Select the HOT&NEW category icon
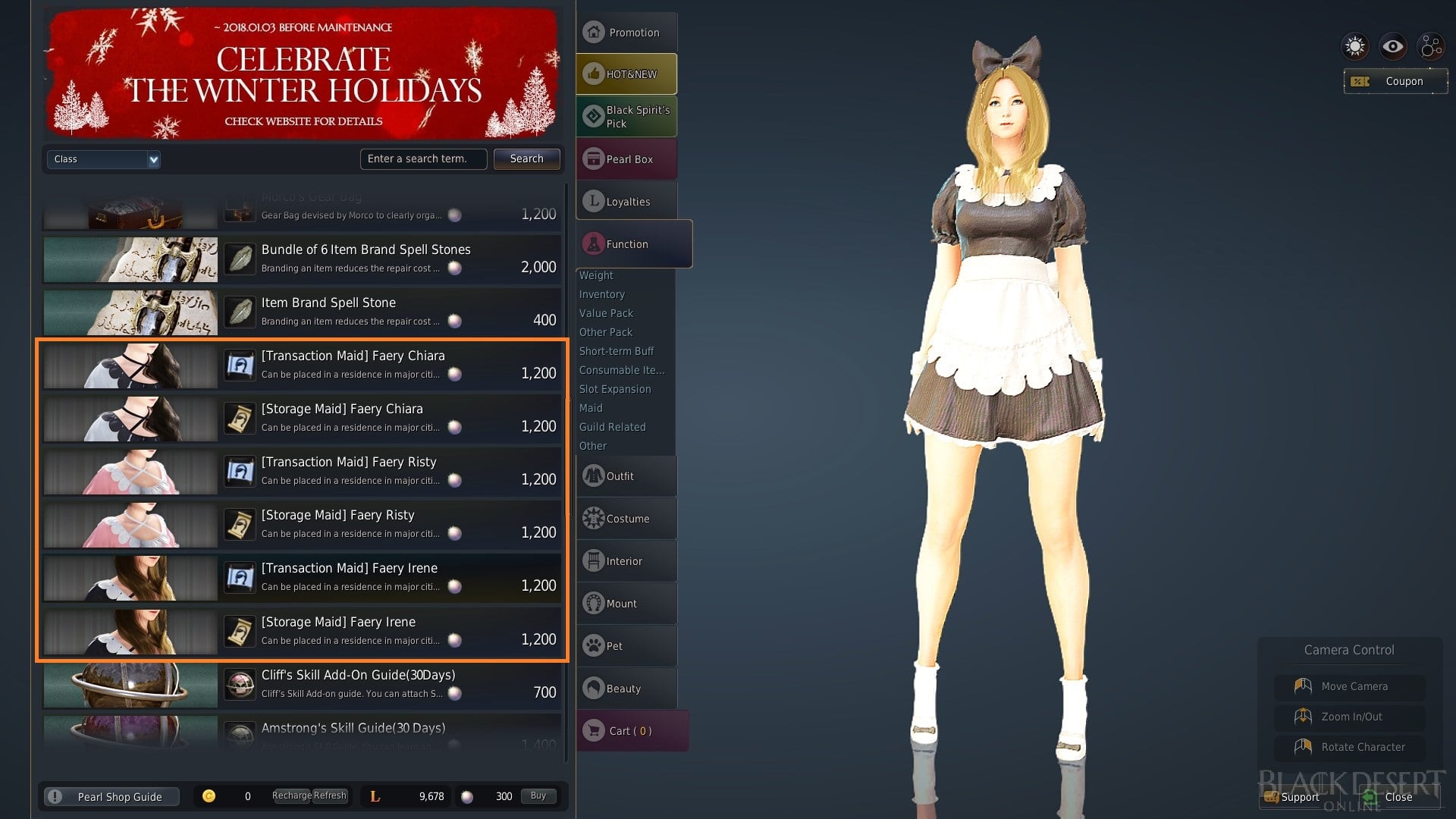Screen dimensions: 1456x819 pos(626,74)
